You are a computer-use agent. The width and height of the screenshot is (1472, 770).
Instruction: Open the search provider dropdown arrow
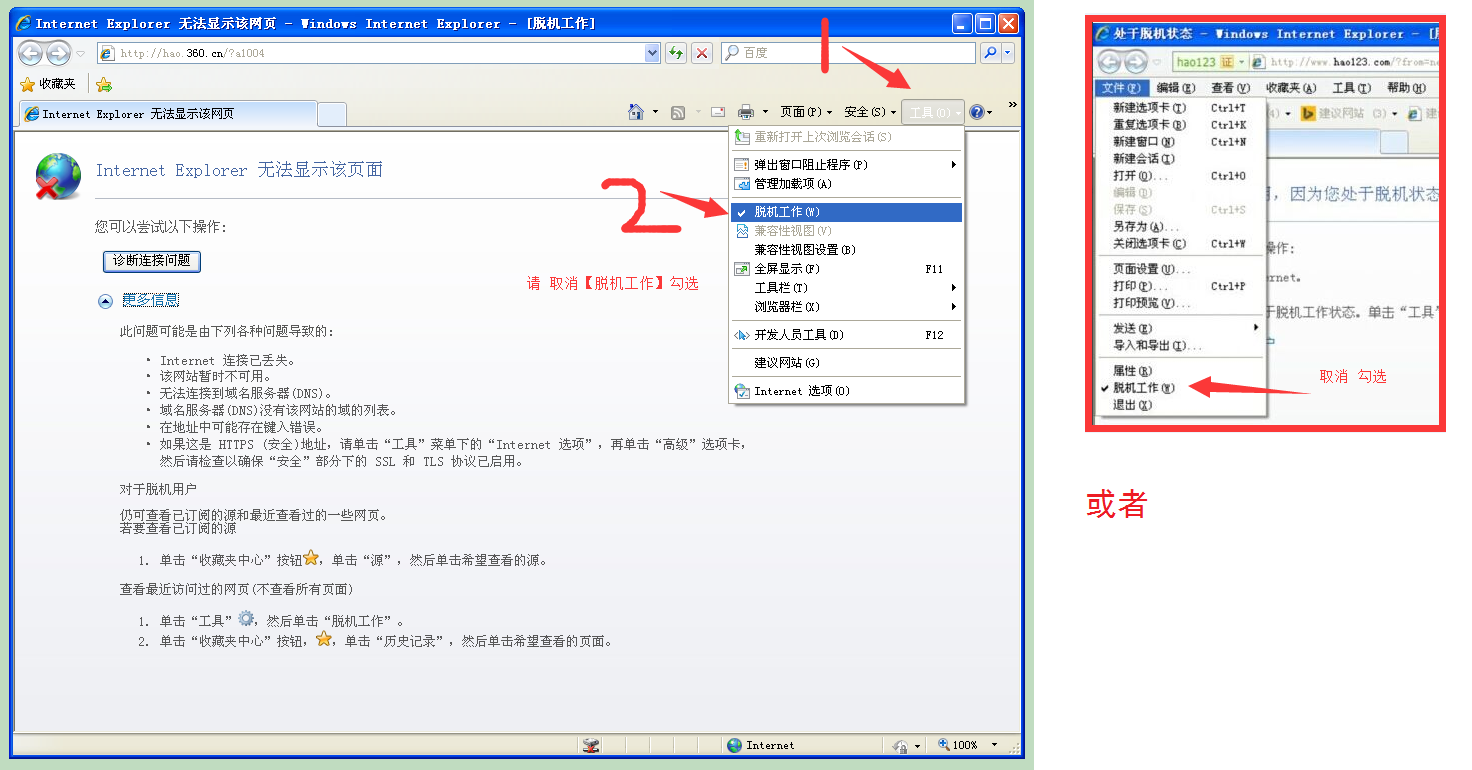coord(1008,53)
